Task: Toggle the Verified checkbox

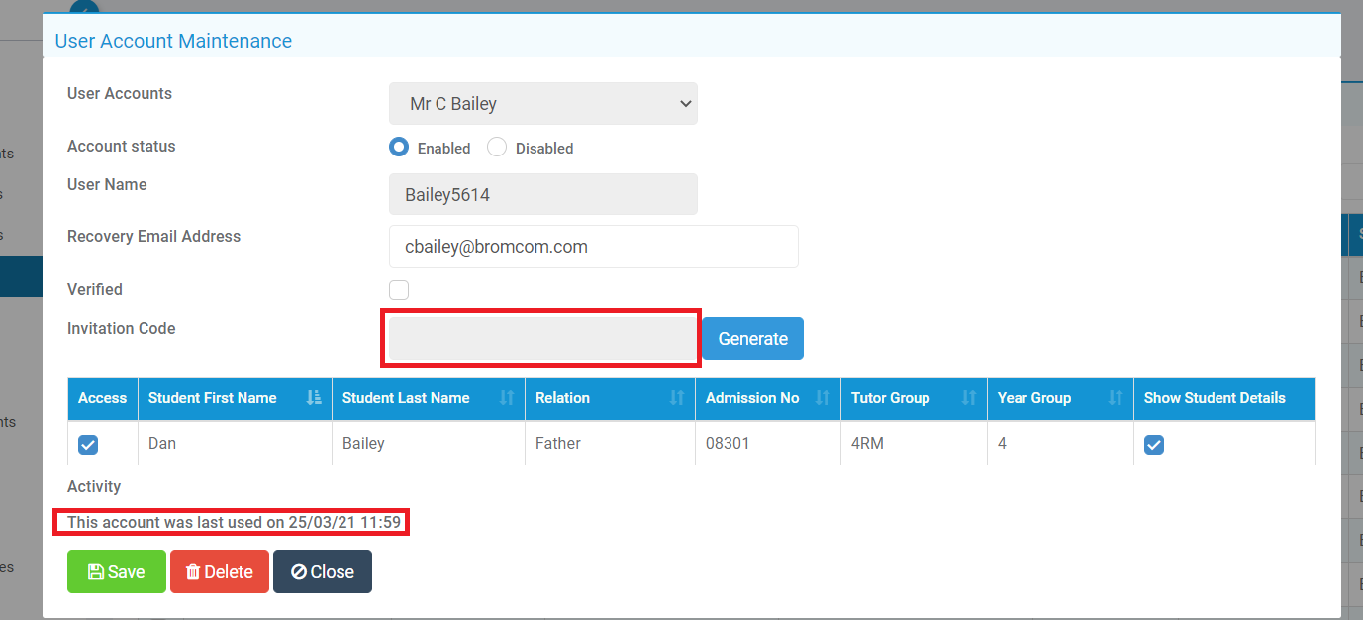Action: 398,289
